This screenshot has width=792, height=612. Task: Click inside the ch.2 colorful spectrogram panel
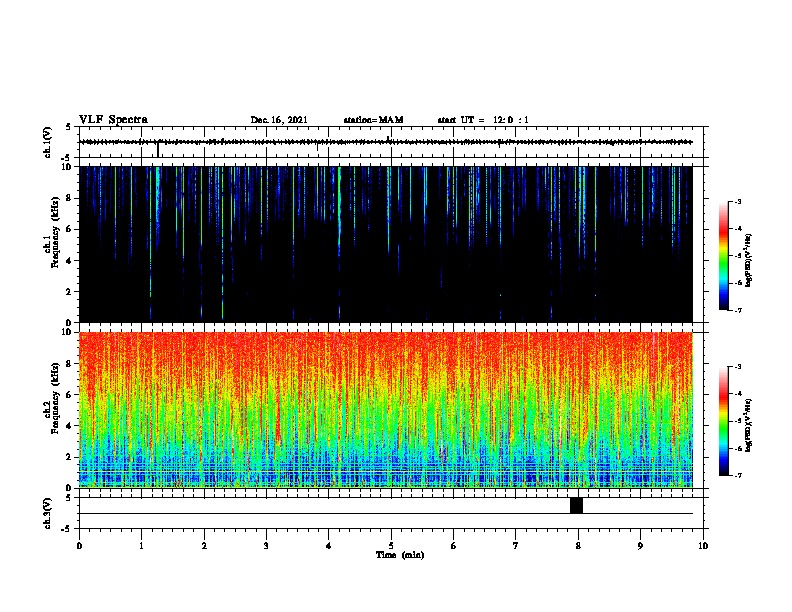(x=386, y=410)
